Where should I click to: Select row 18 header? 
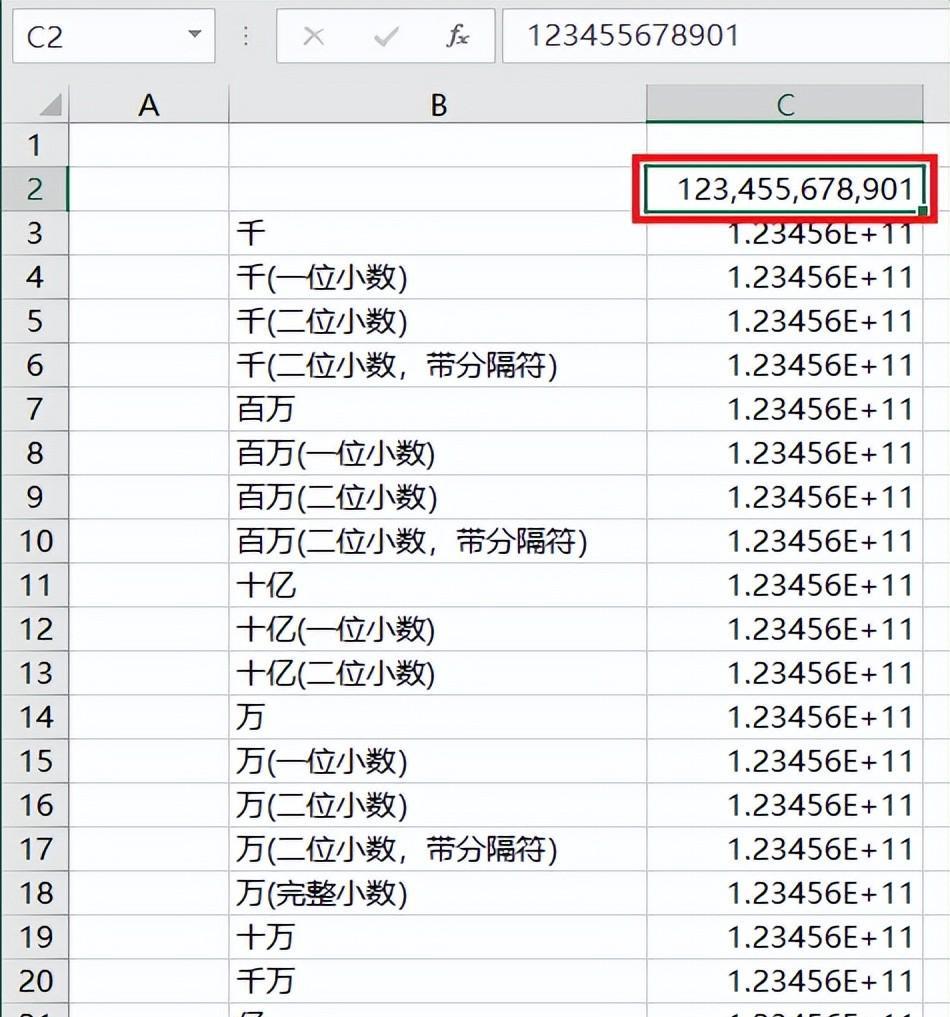point(34,893)
